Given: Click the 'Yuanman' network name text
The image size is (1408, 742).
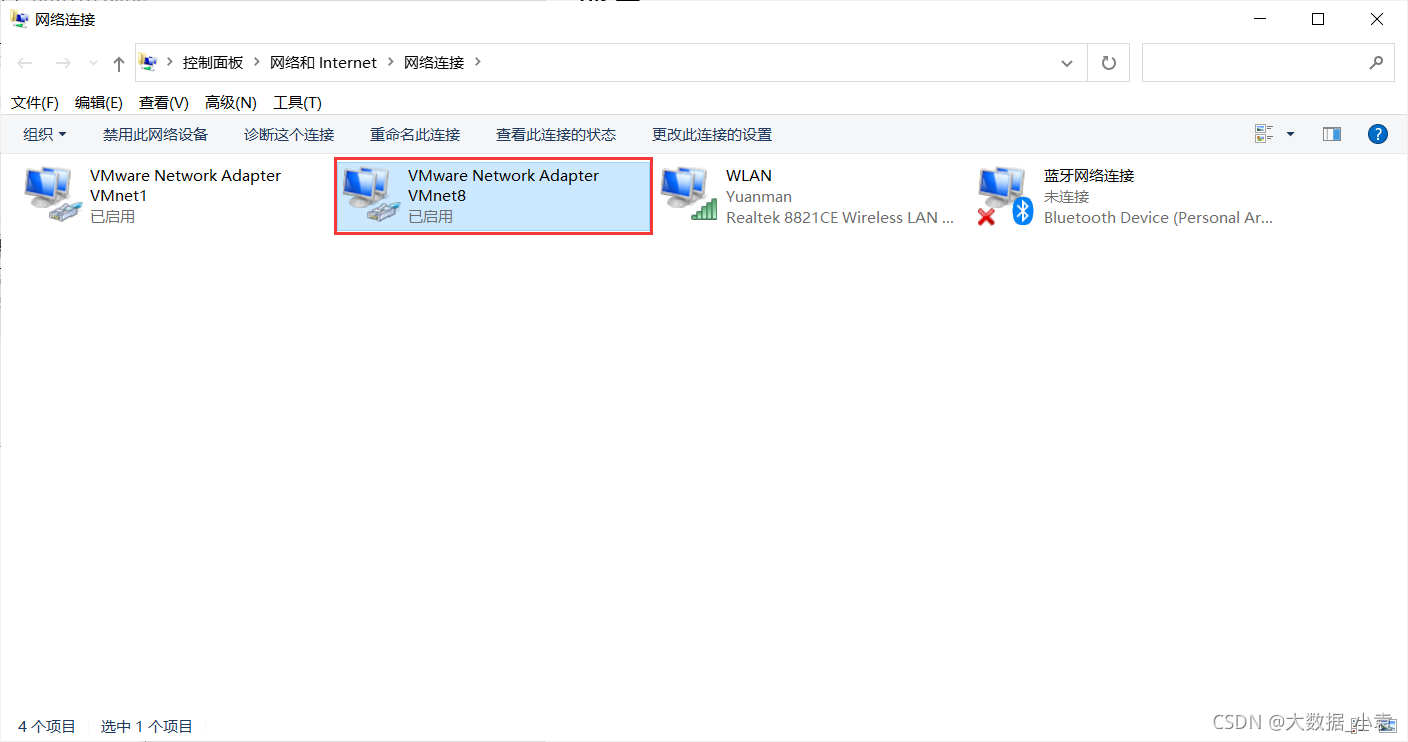Looking at the screenshot, I should click(759, 196).
